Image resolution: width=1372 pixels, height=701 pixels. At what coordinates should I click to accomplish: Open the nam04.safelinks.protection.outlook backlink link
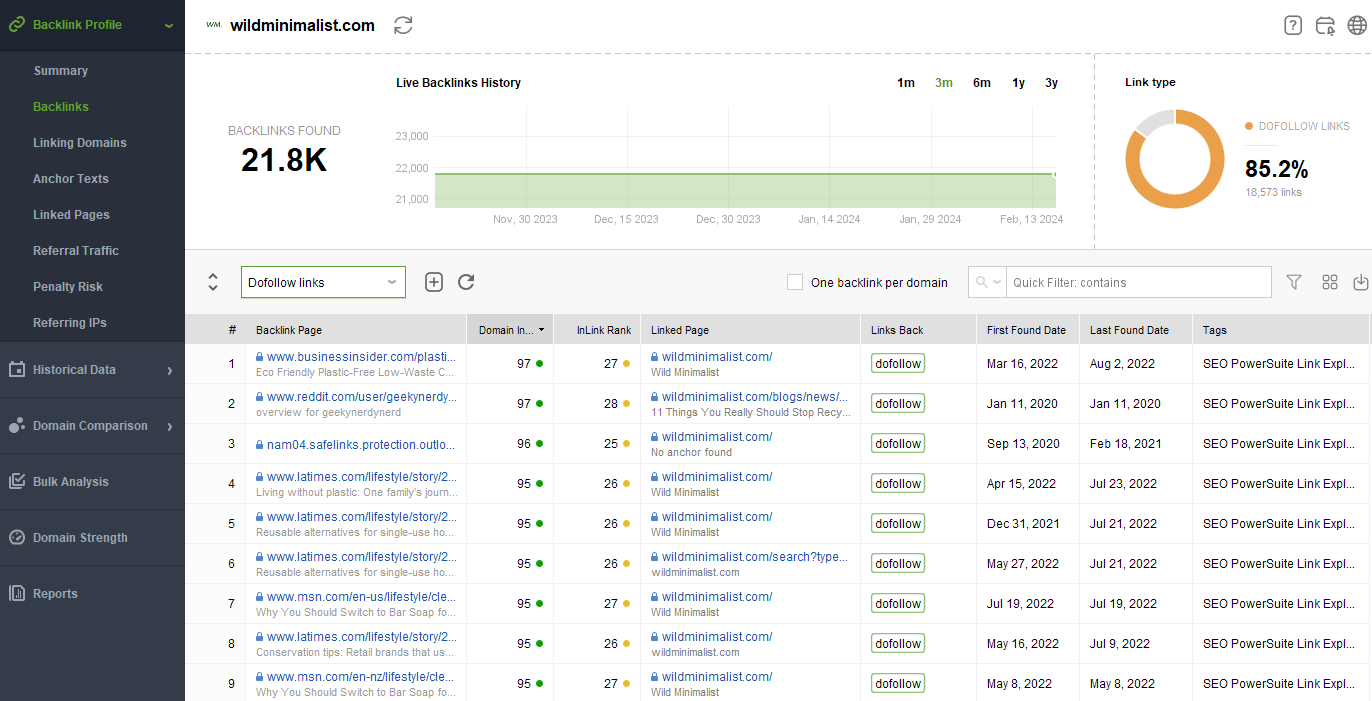click(361, 444)
